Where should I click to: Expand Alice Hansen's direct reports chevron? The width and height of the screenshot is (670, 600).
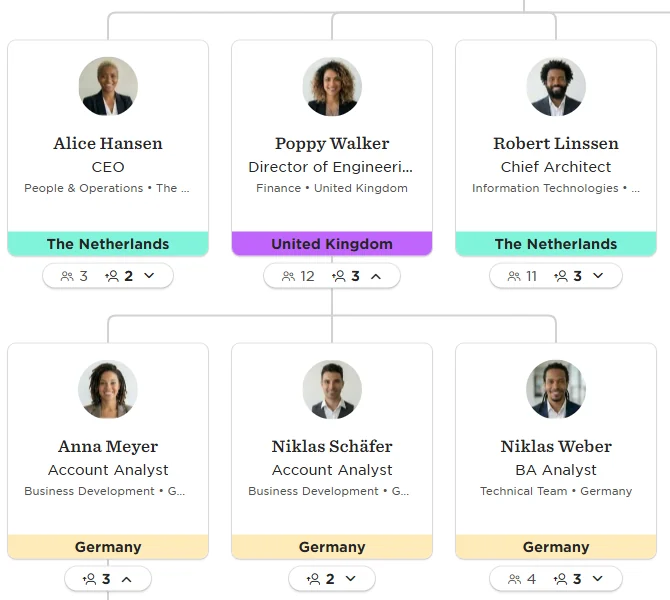(149, 276)
